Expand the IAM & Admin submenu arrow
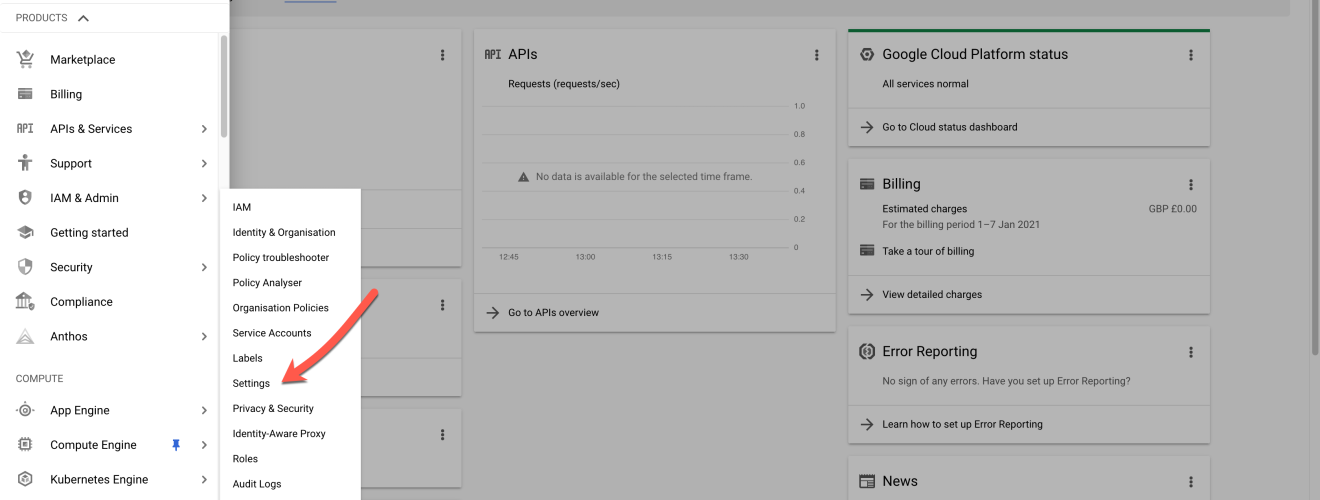Screen dimensions: 1320x500 (204, 198)
